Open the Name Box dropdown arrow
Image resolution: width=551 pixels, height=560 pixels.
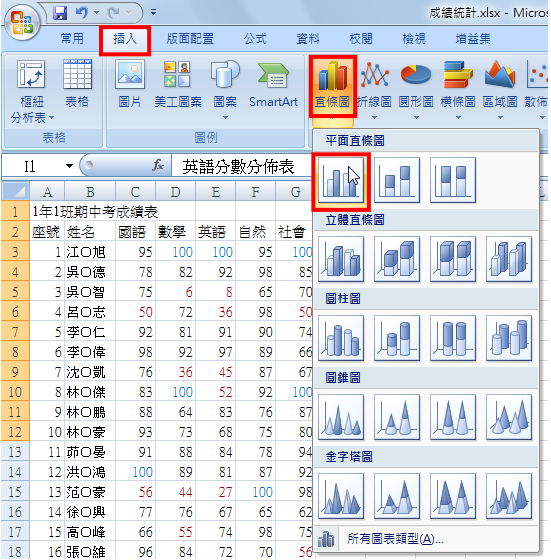click(69, 166)
